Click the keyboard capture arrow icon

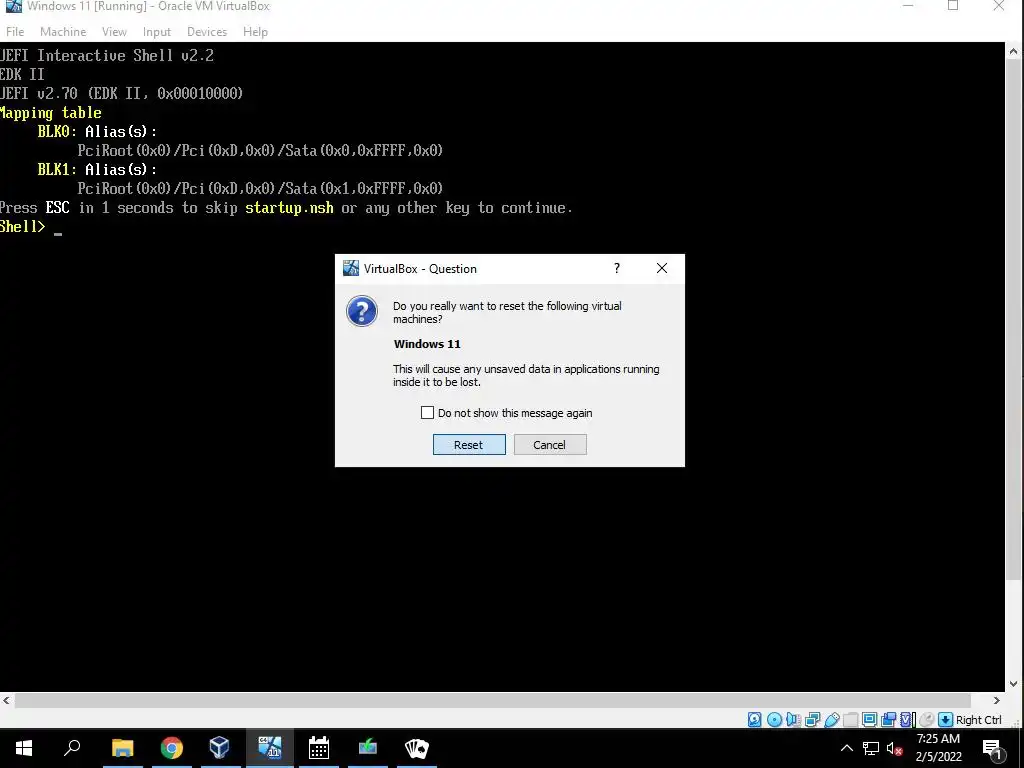click(946, 720)
